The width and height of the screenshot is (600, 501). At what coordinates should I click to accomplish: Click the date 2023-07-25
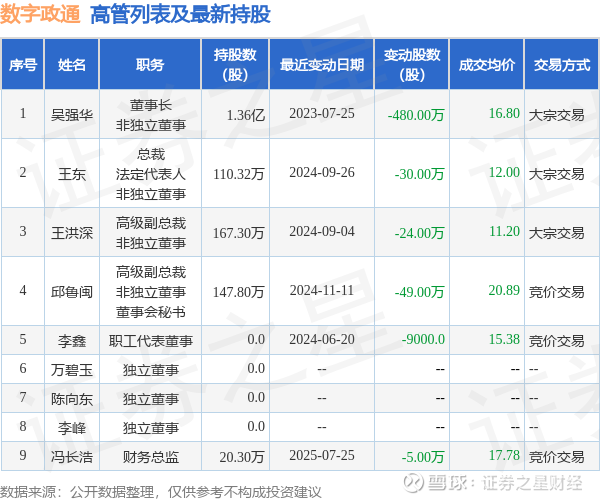click(322, 113)
